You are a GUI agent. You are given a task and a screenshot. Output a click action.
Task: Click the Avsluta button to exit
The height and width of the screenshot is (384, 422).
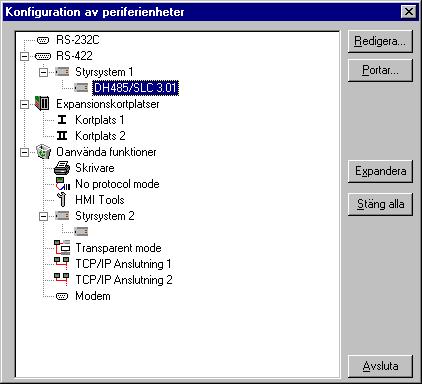click(x=380, y=366)
